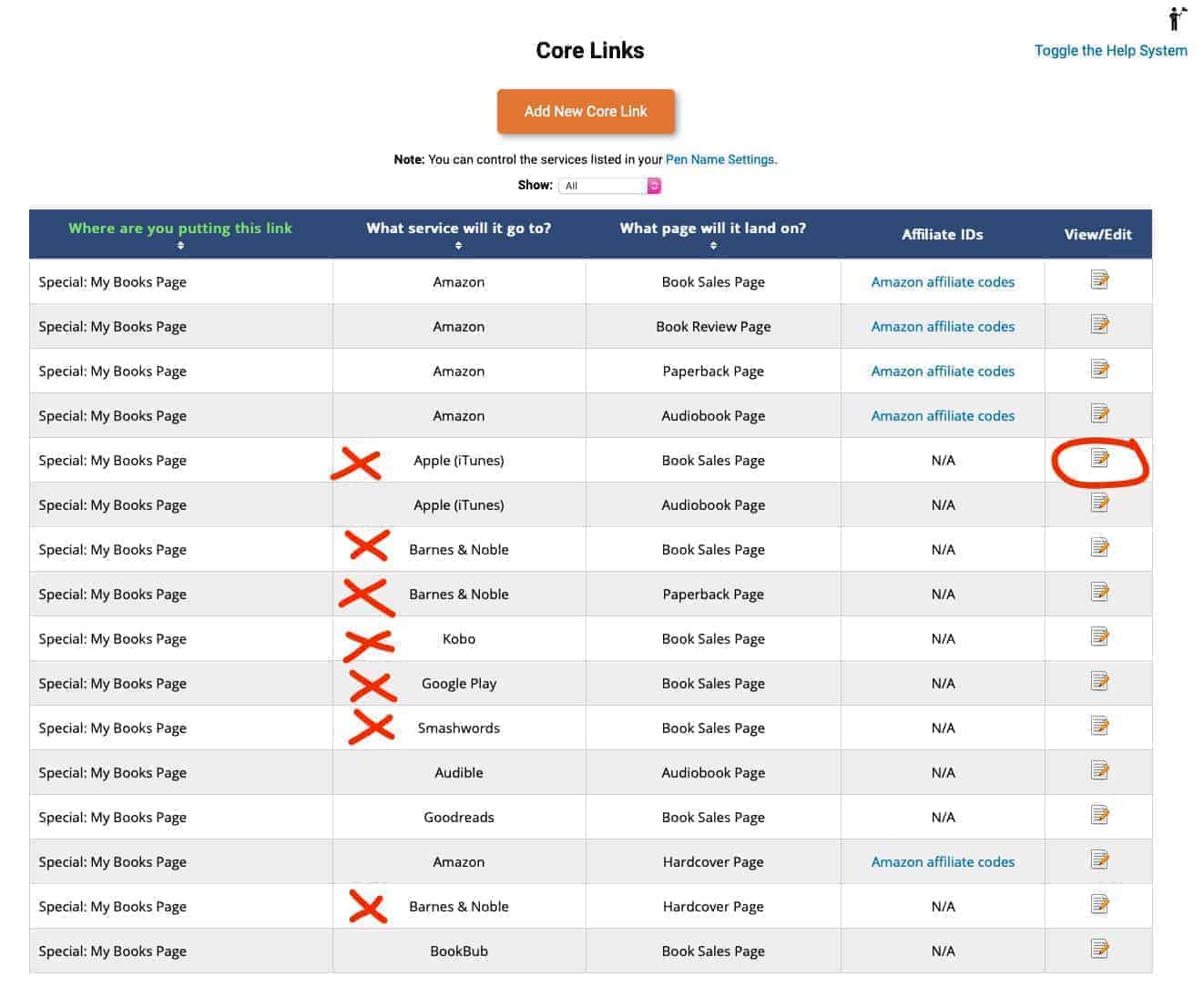Edit the Apple (iTunes) Book Sales Page link
Viewport: 1204px width, 997px height.
[1099, 458]
